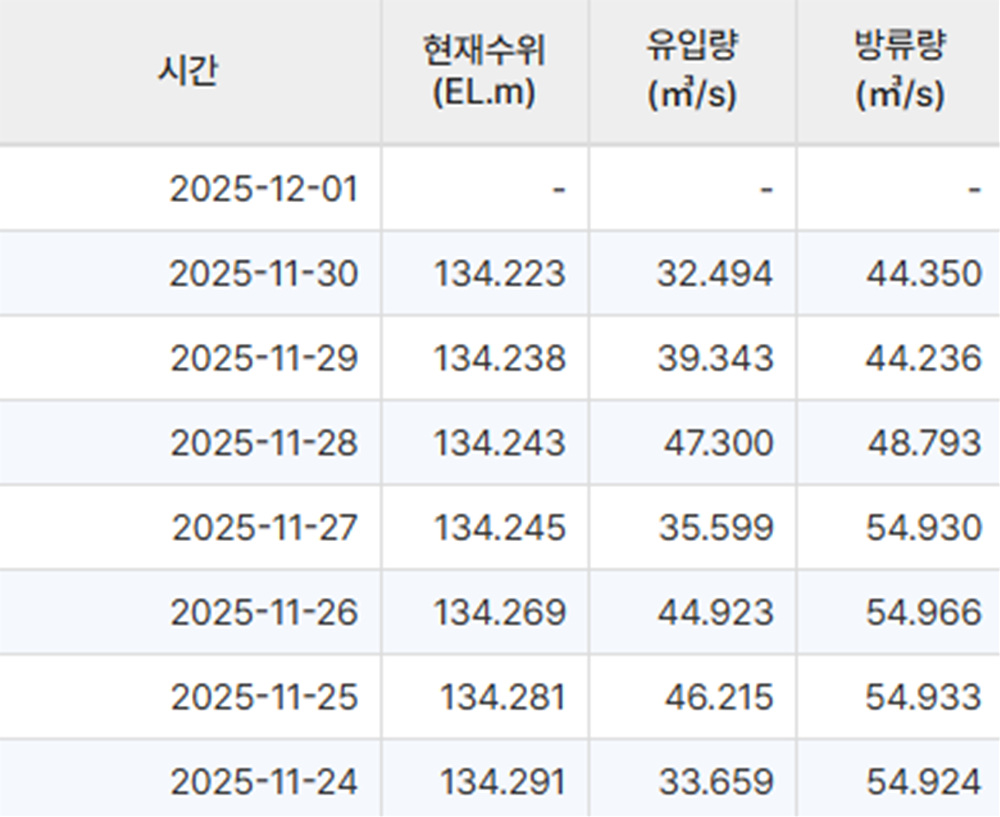Click discharge value 54.966
1000x817 pixels.
tap(924, 612)
